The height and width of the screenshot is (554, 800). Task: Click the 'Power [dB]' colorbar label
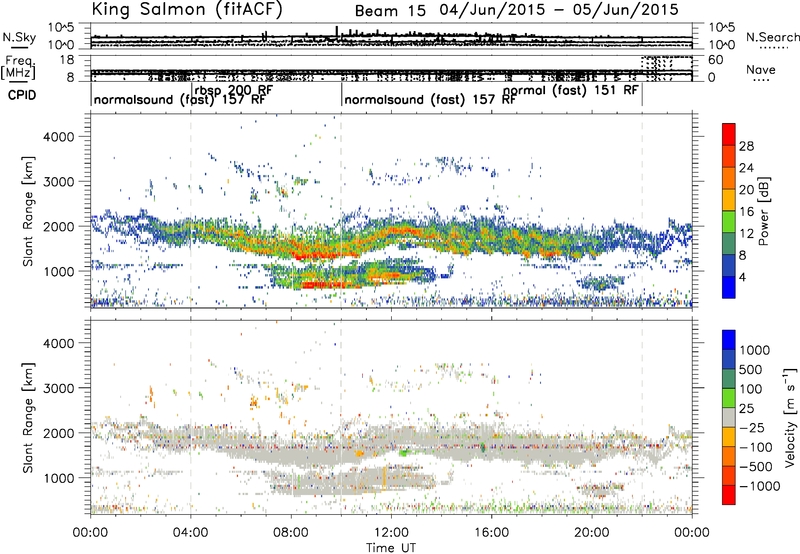tap(764, 211)
